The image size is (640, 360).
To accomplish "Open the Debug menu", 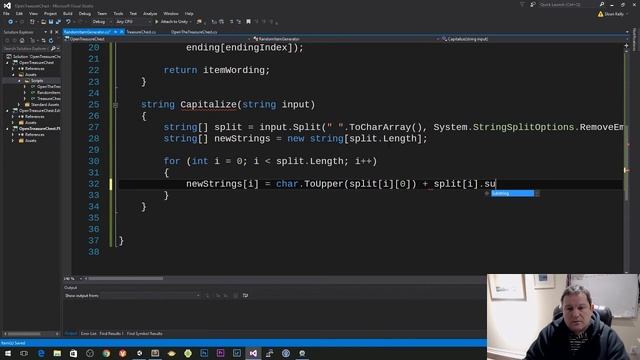I will pos(84,13).
